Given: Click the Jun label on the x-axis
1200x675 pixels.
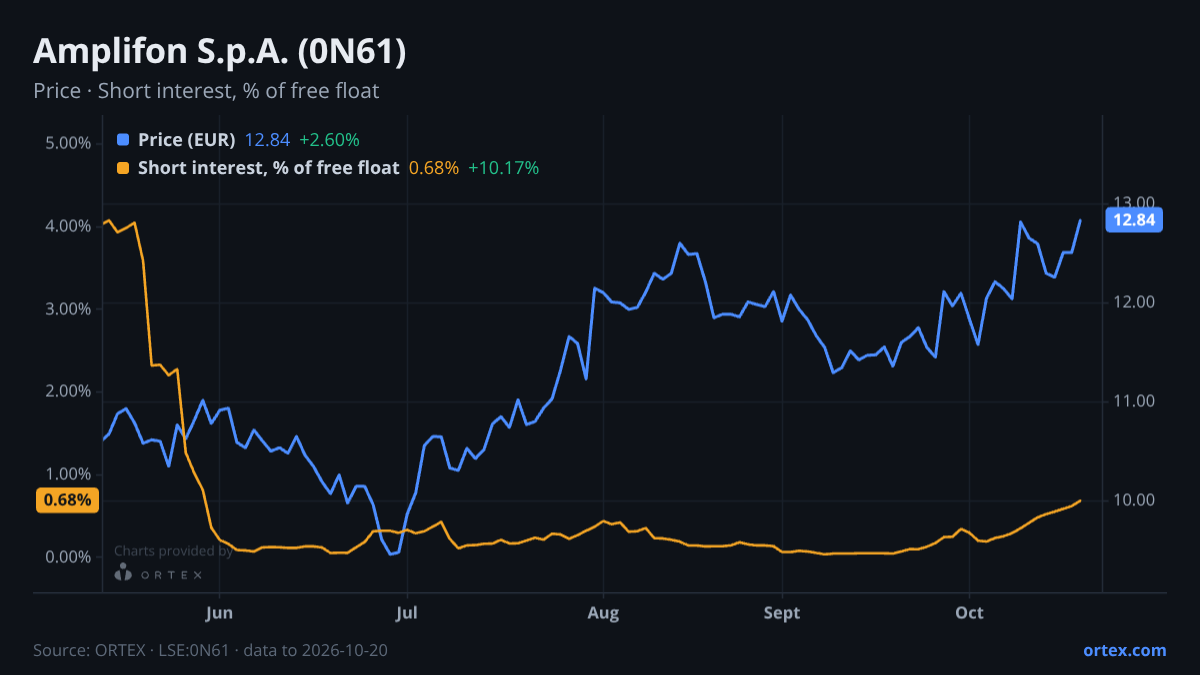Looking at the screenshot, I should [218, 613].
